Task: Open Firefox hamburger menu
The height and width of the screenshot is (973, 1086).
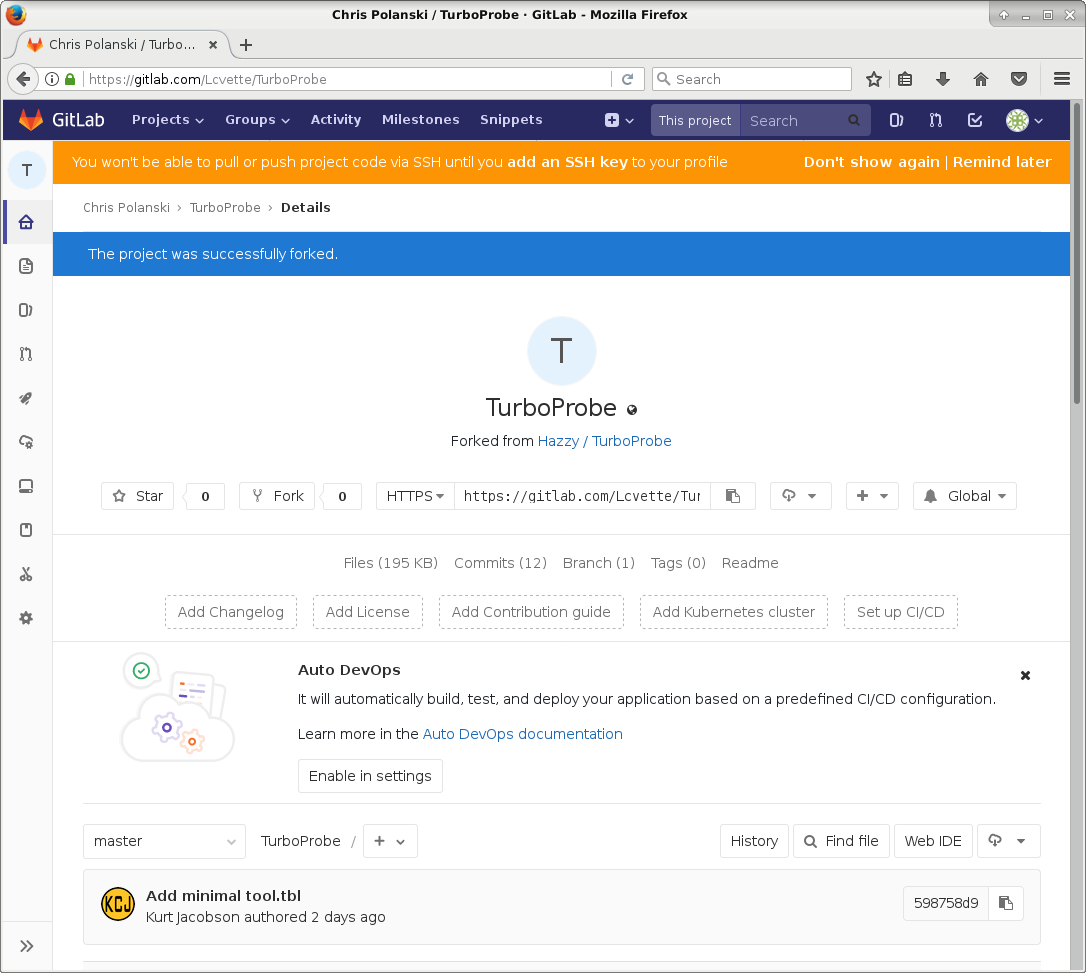Action: coord(1062,79)
